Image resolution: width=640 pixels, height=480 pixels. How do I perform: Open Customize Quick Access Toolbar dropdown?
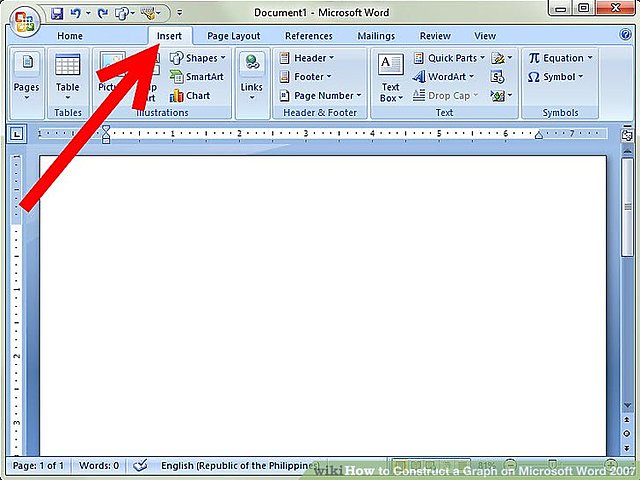tap(180, 13)
